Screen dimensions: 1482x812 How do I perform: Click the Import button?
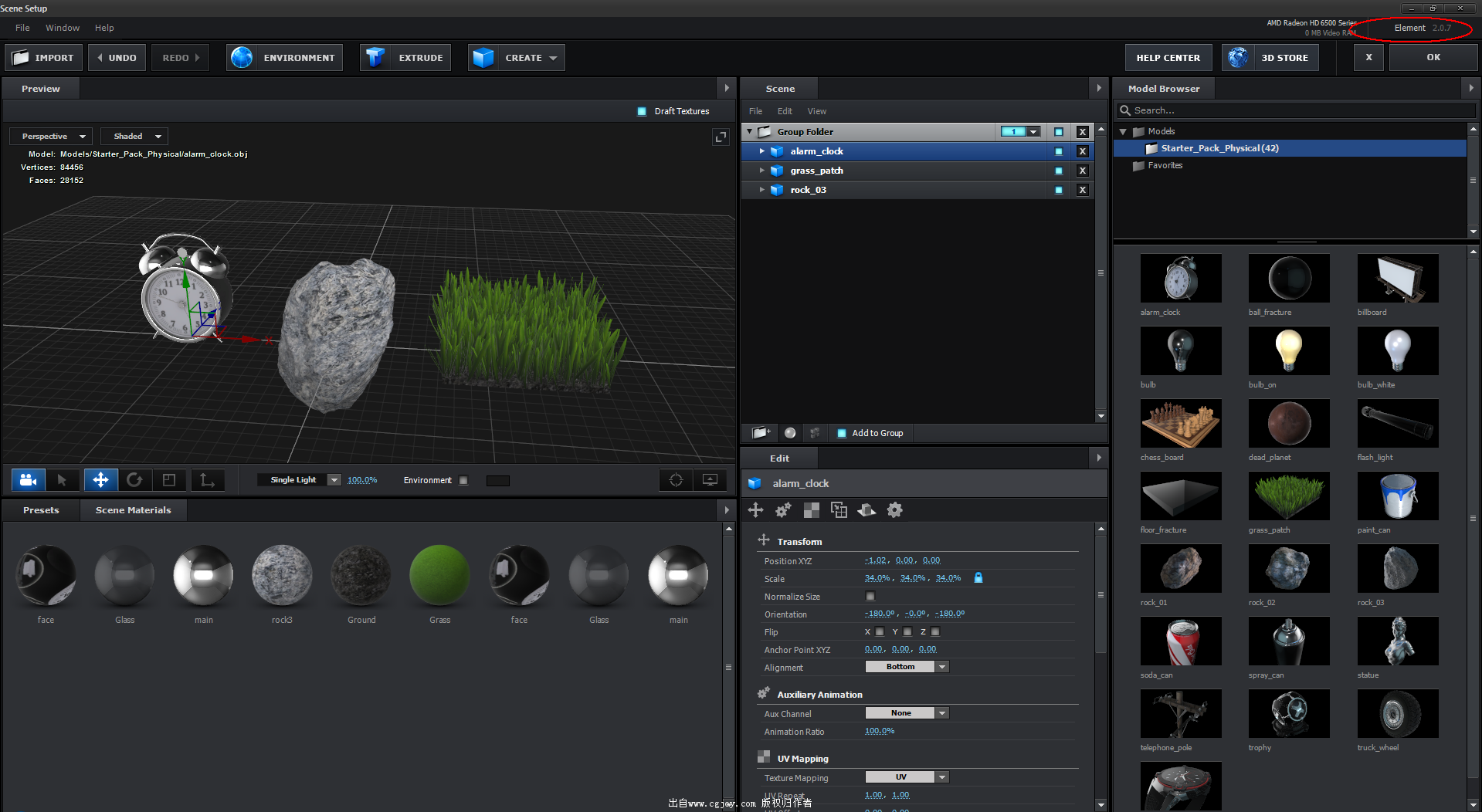(43, 58)
